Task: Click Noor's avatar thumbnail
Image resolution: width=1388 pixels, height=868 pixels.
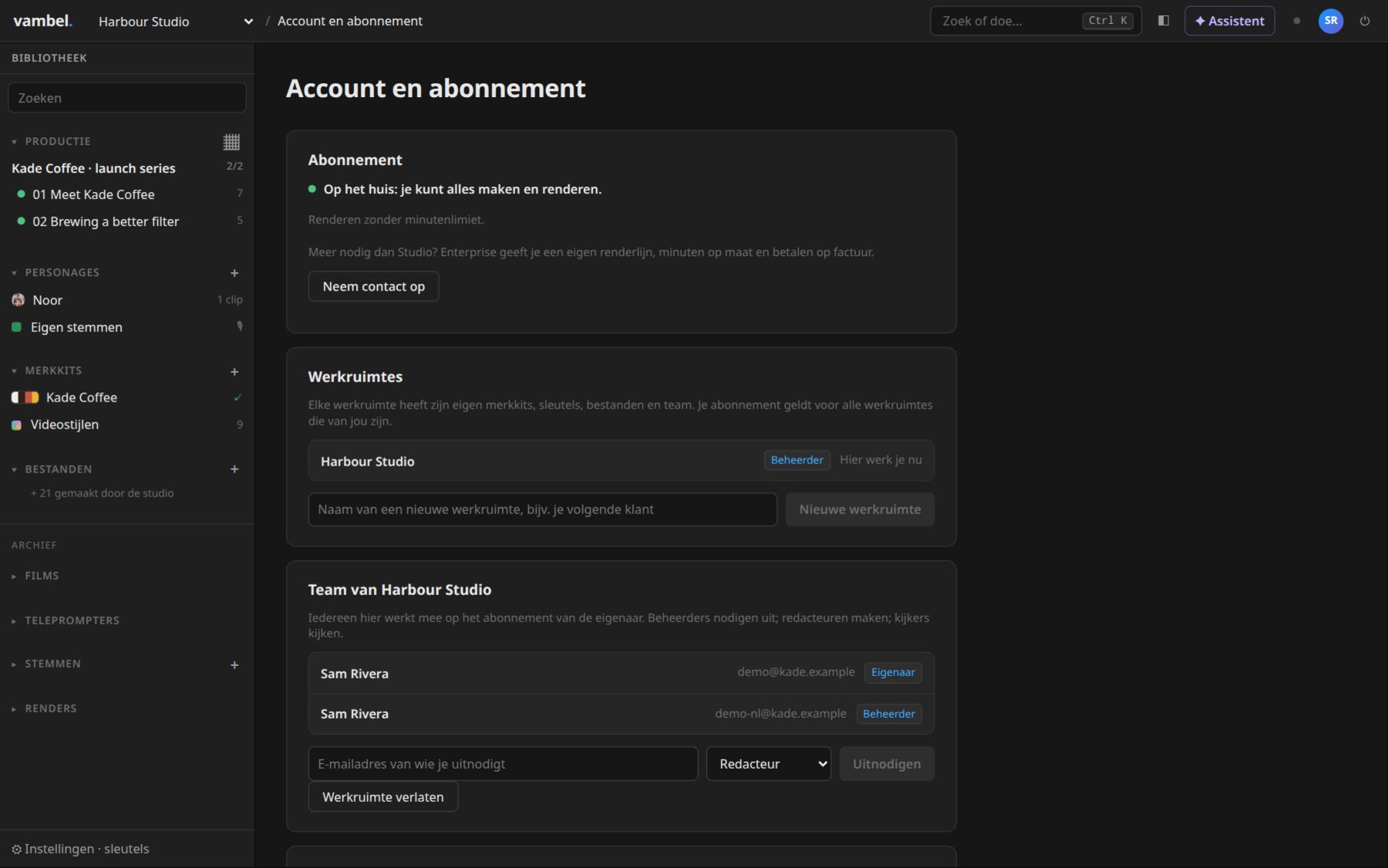Action: pyautogui.click(x=19, y=300)
